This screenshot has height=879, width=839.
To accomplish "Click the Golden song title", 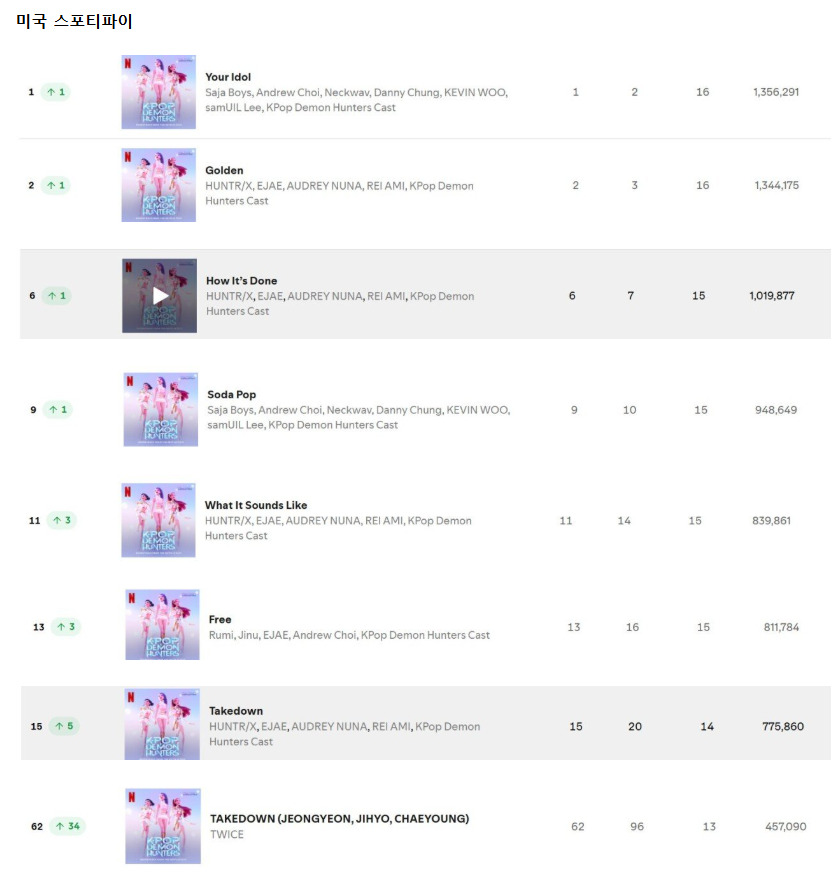I will [x=224, y=171].
